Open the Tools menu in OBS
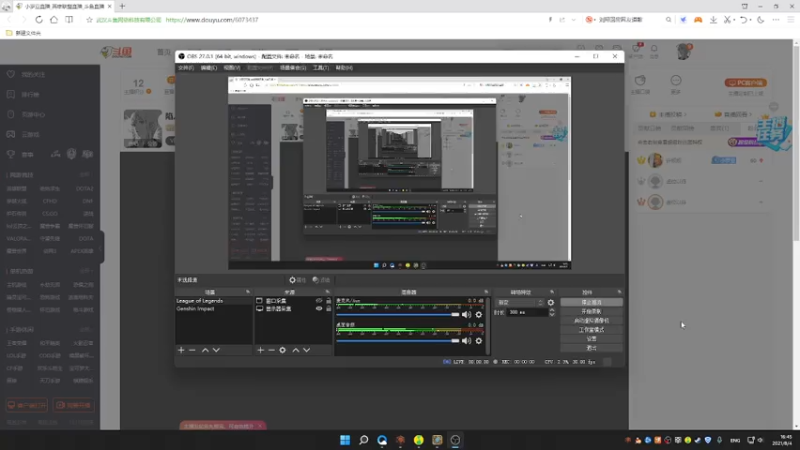The image size is (800, 450). click(320, 68)
